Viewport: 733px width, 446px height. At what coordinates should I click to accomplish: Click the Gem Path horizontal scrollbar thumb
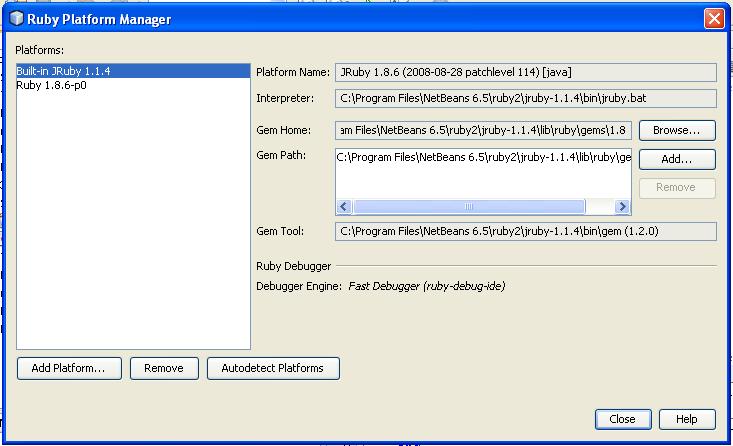point(469,207)
